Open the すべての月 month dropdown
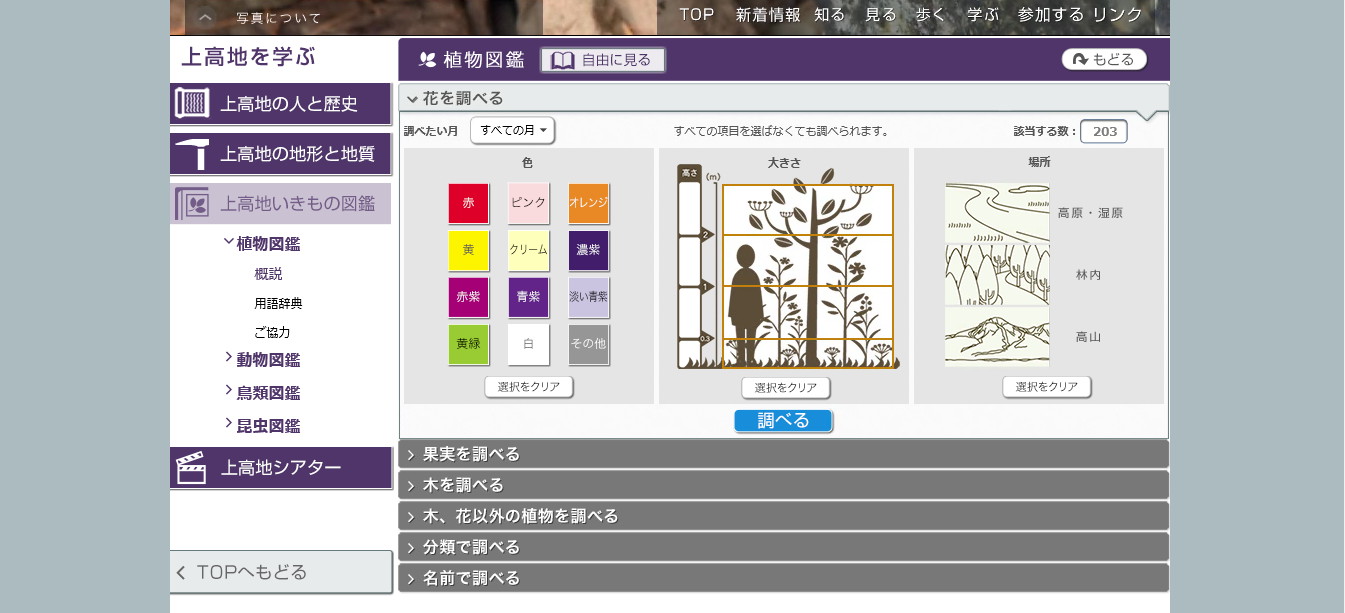Image resolution: width=1345 pixels, height=613 pixels. coord(512,130)
